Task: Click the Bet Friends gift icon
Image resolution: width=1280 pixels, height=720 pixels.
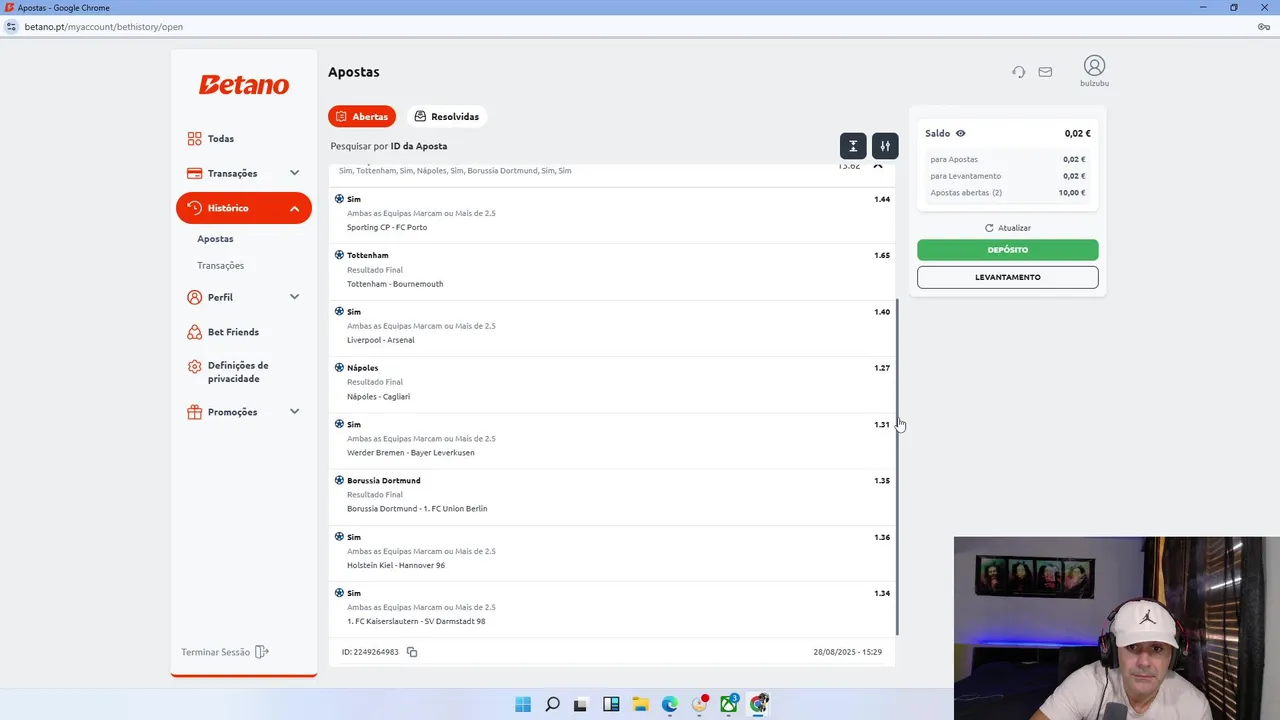Action: 194,332
